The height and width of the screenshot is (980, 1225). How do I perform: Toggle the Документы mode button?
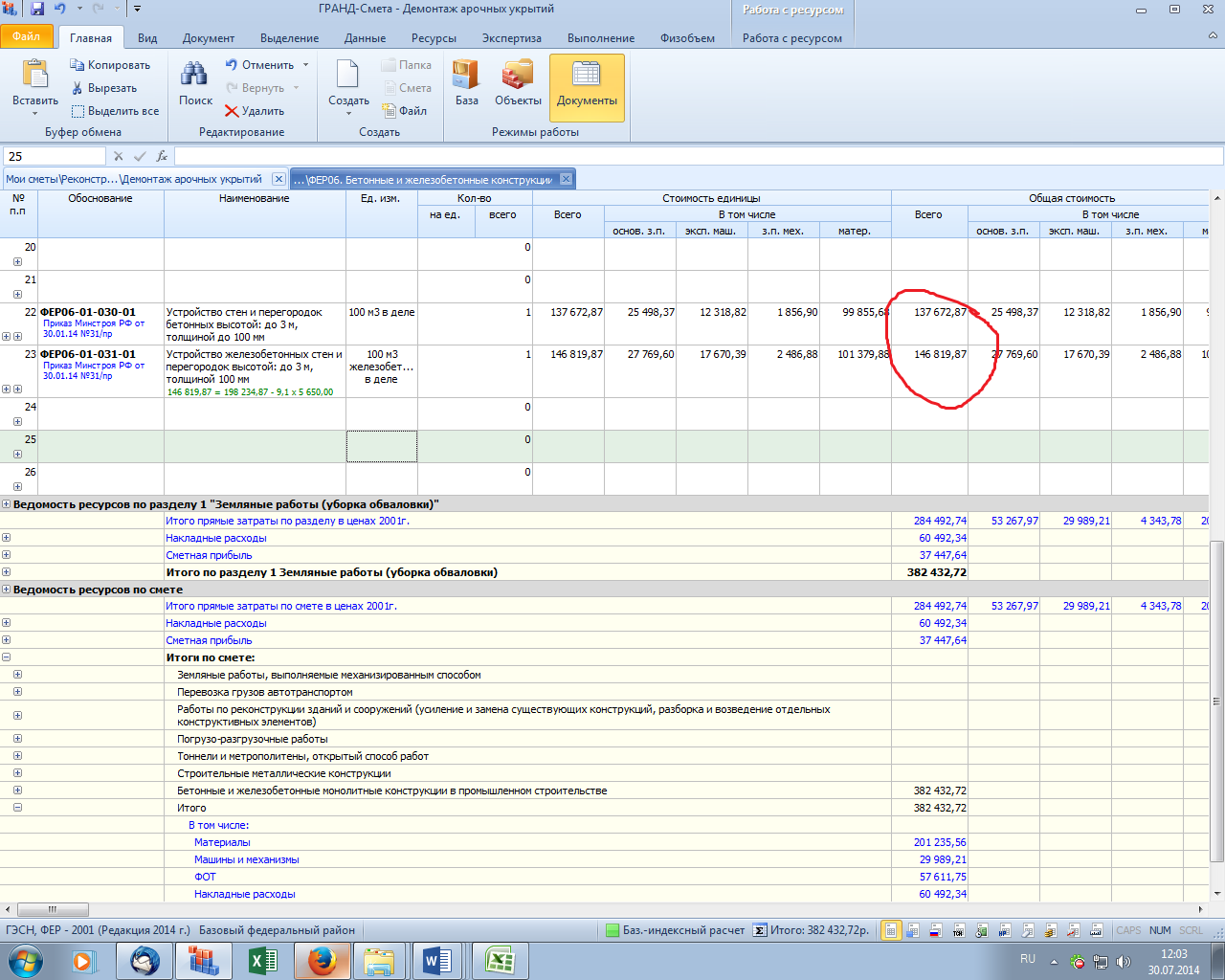click(587, 86)
